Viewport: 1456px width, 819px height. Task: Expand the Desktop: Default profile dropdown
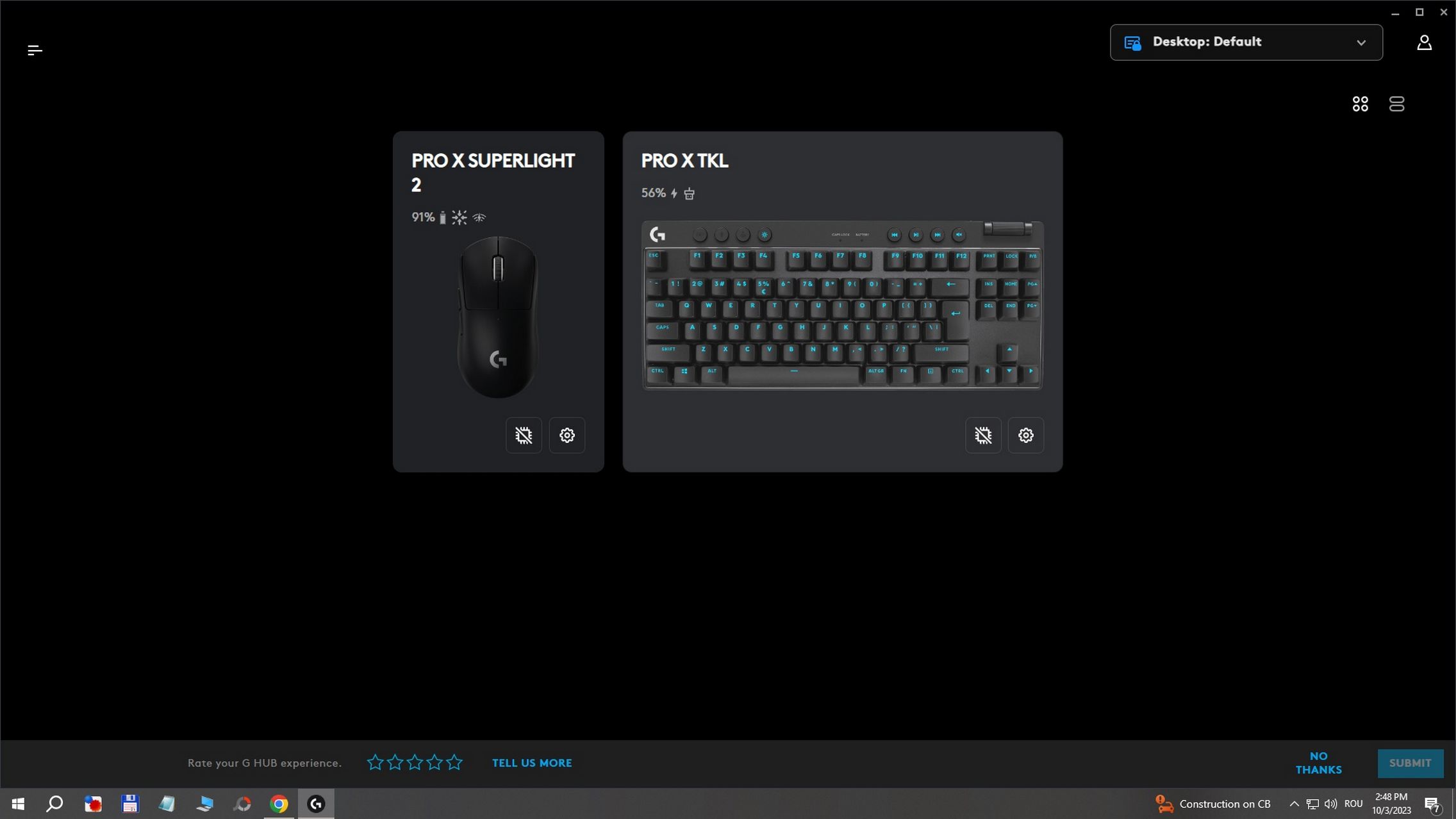click(x=1246, y=42)
